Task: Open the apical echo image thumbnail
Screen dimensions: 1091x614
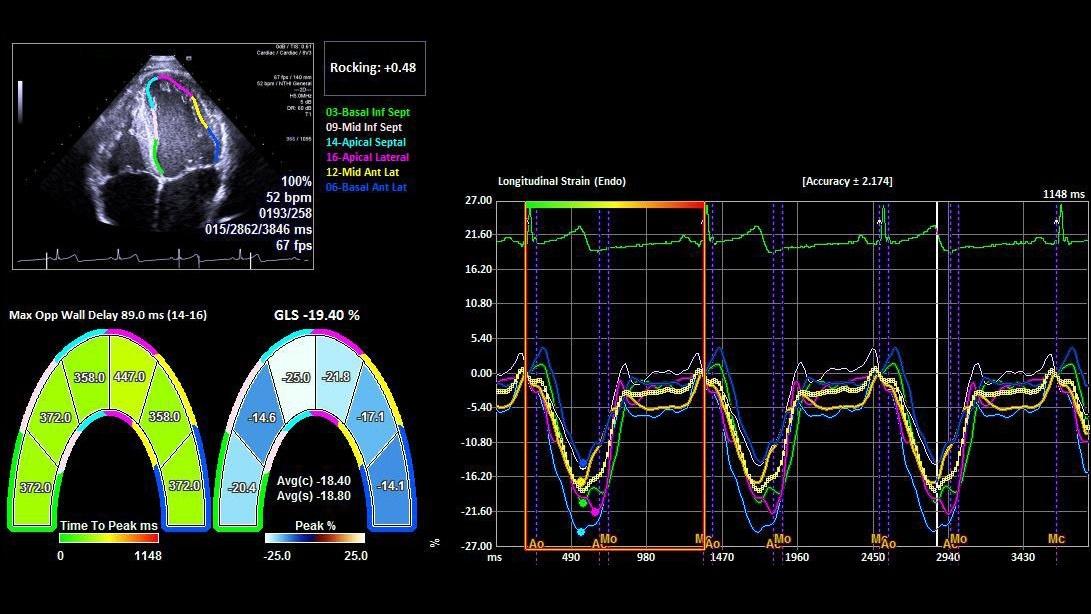Action: [163, 155]
